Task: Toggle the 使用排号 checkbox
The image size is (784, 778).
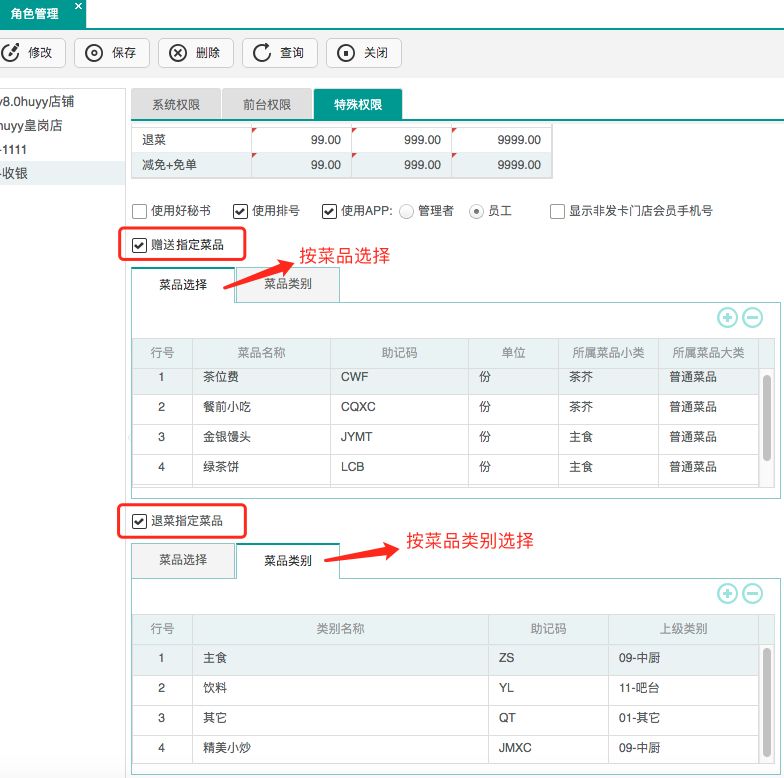Action: coord(240,211)
